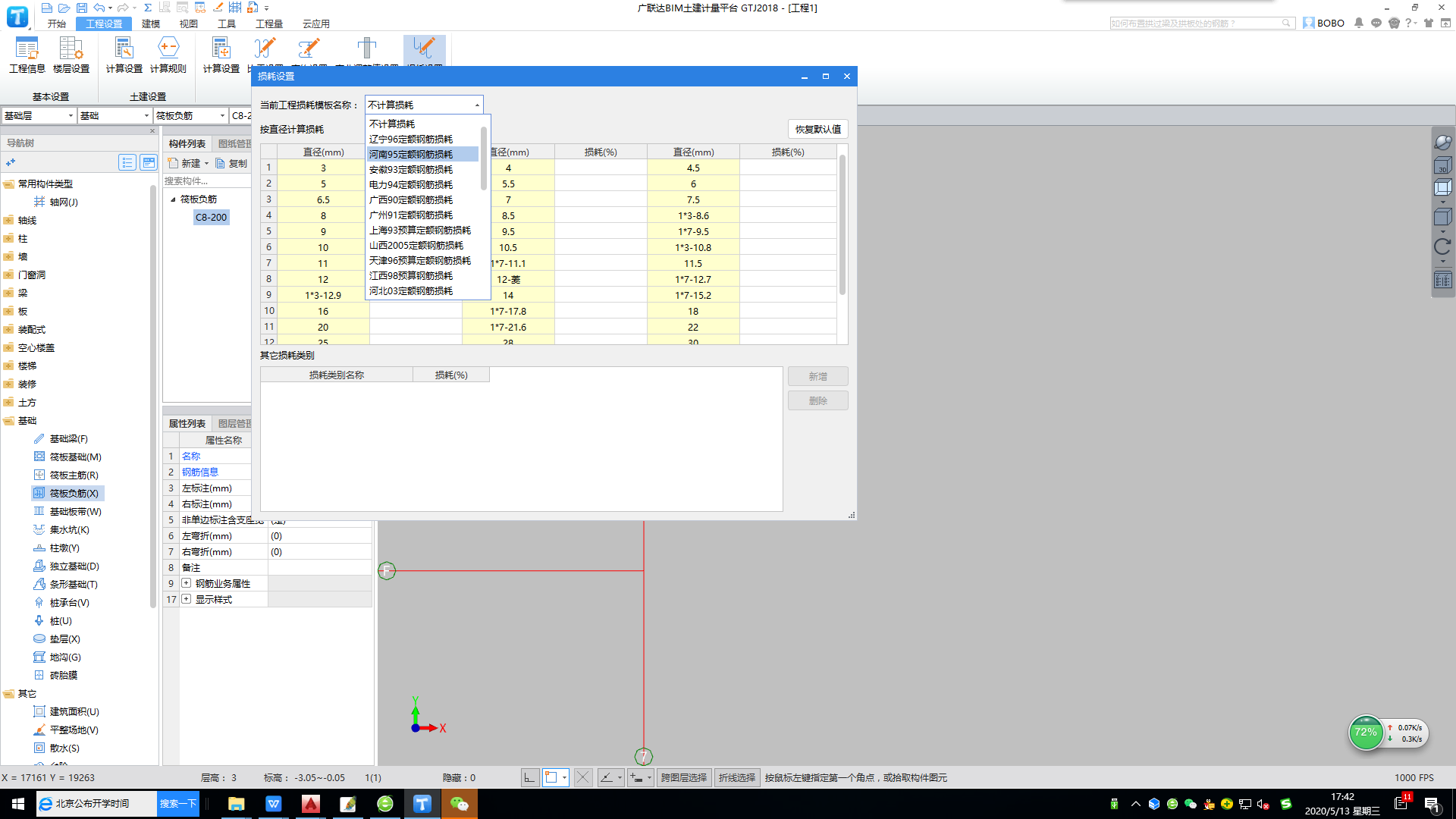Image resolution: width=1456 pixels, height=819 pixels.
Task: Select 上海93预算定额钢筋损耗 option
Action: [423, 230]
